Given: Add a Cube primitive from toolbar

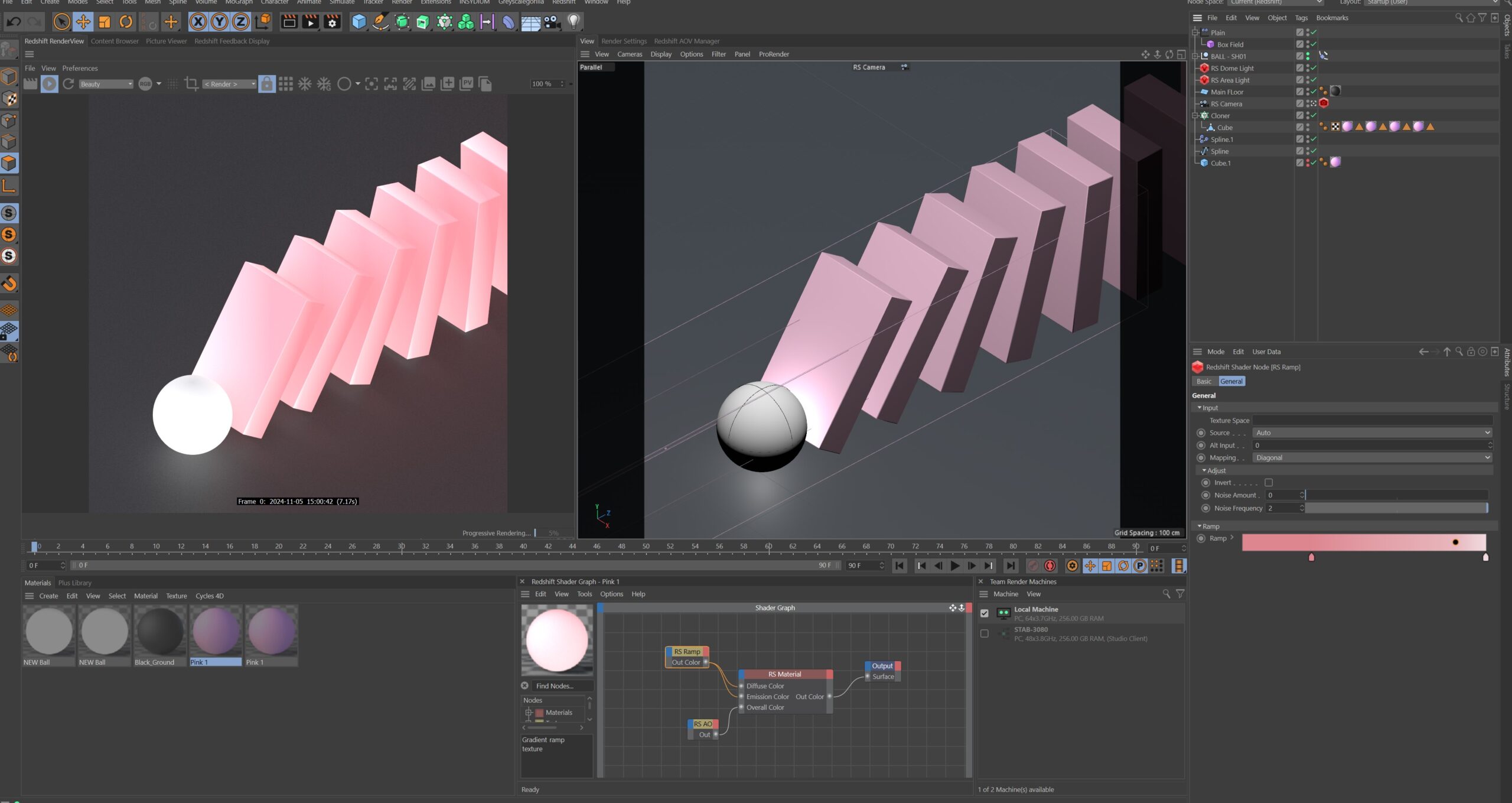Looking at the screenshot, I should pos(359,22).
